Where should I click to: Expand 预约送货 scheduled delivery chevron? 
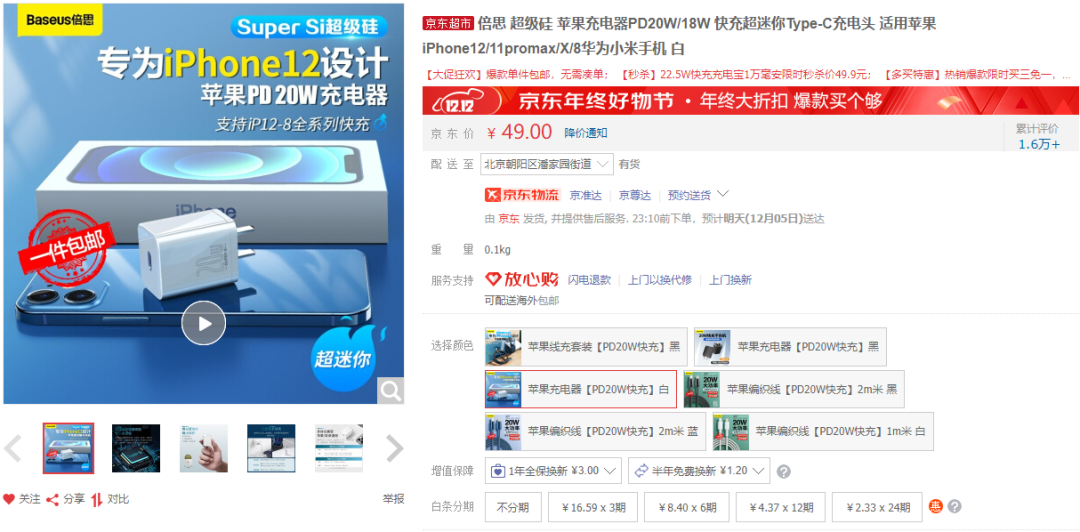723,194
